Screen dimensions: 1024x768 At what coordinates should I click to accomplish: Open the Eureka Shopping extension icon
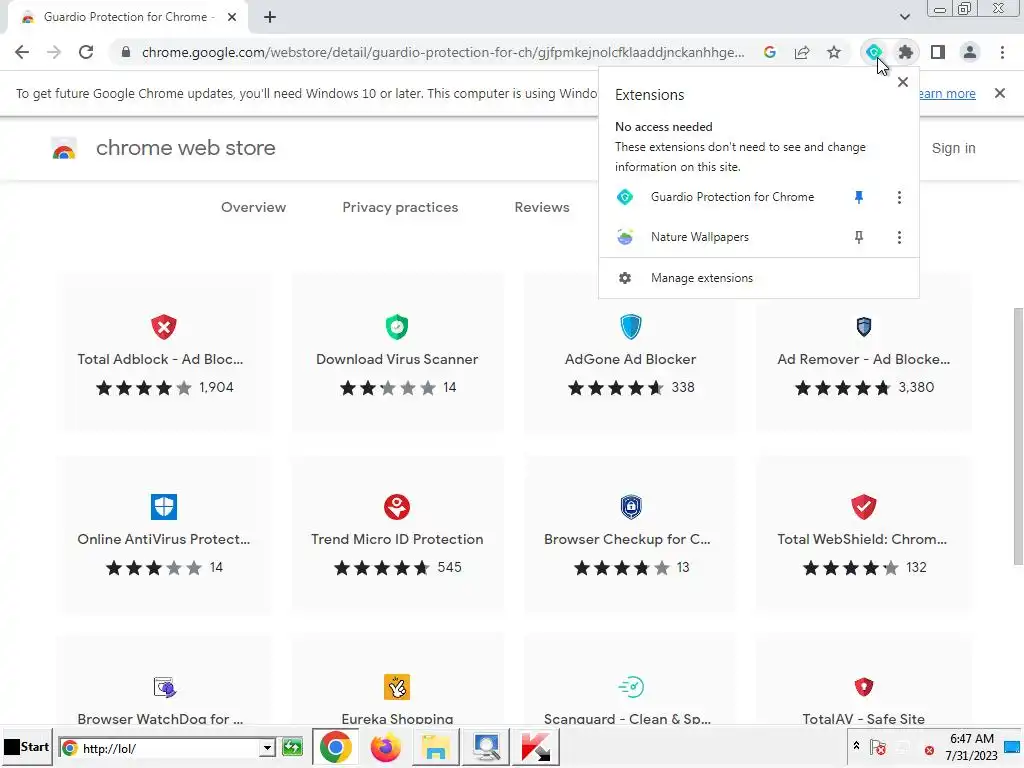click(397, 687)
